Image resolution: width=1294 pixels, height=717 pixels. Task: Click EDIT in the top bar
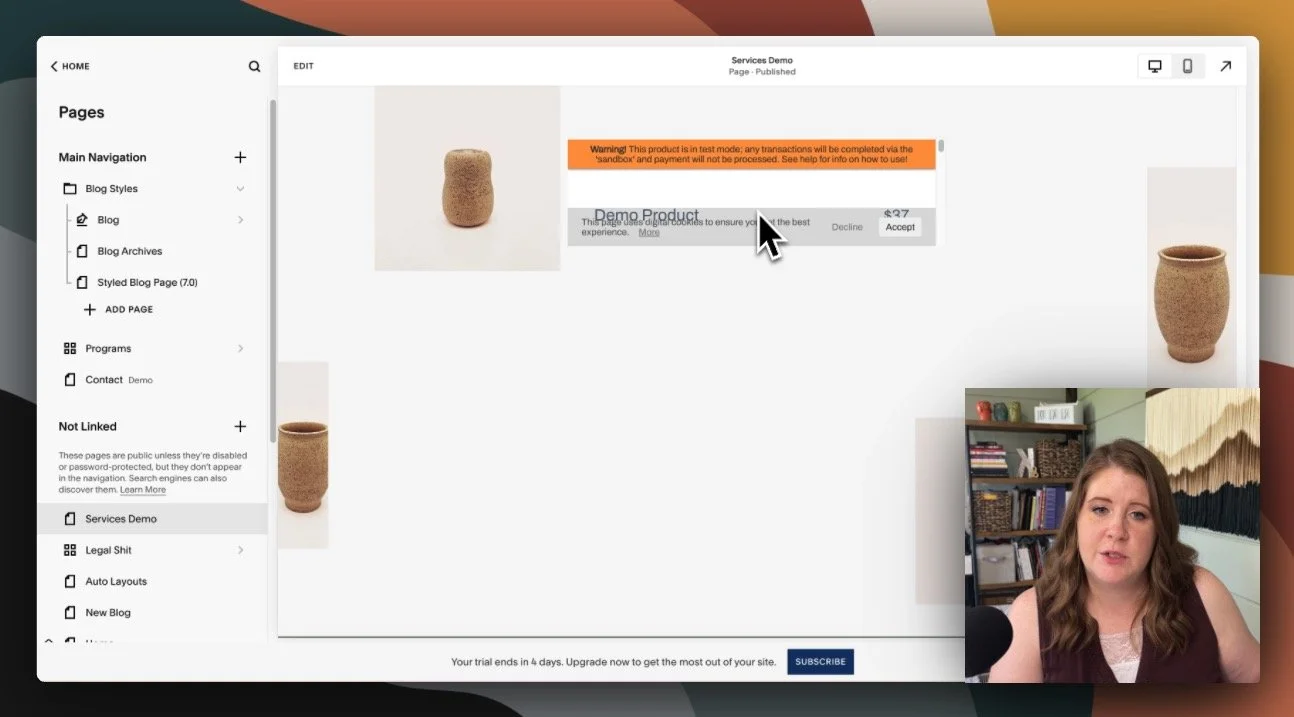coord(303,66)
